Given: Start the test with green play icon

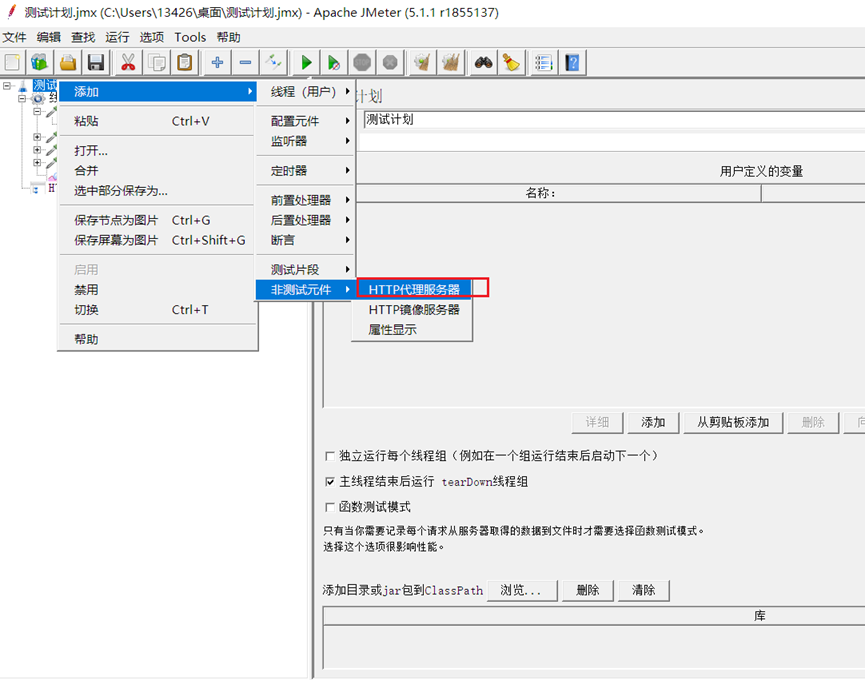Looking at the screenshot, I should click(306, 62).
